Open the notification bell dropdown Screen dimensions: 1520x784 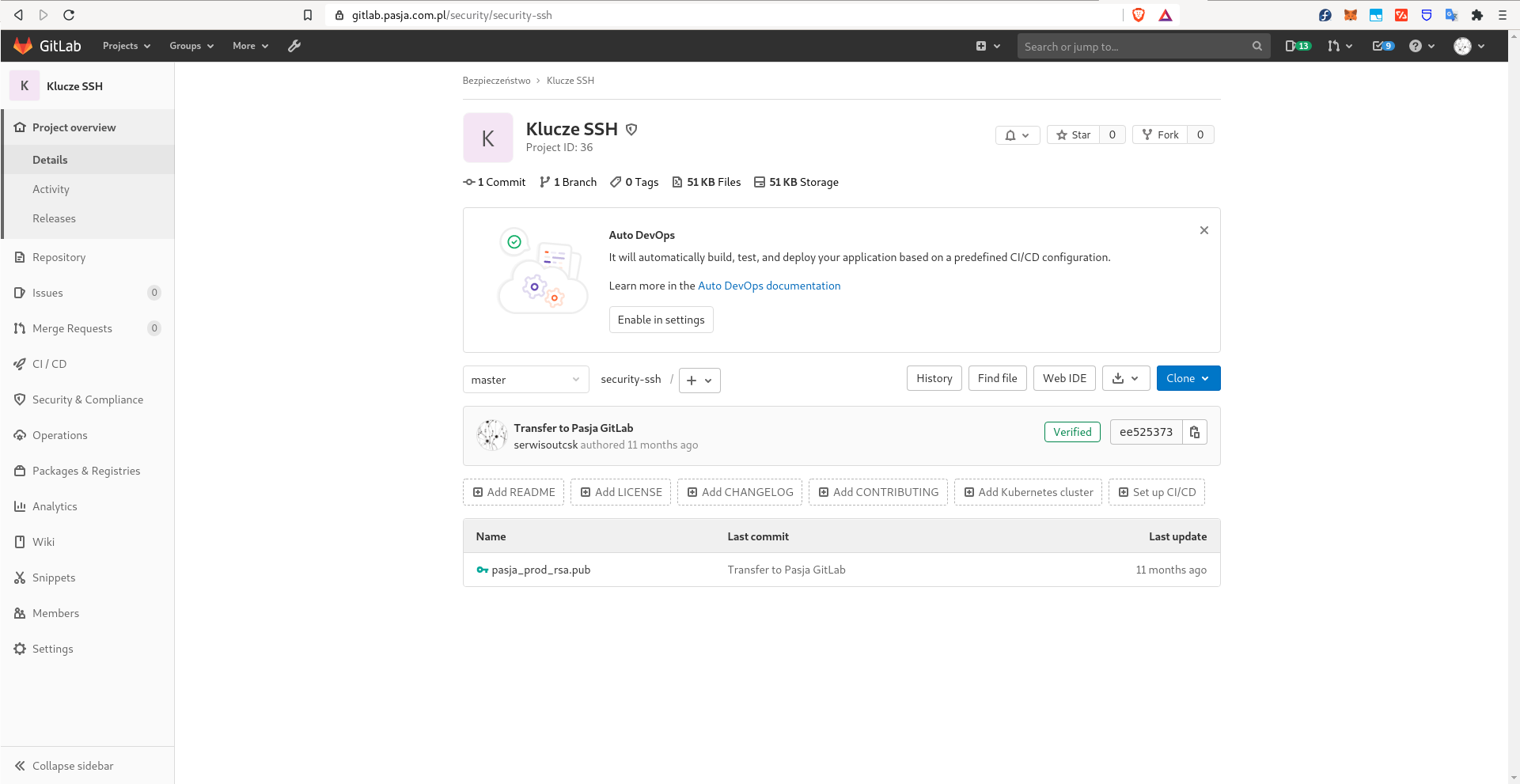coord(1018,135)
